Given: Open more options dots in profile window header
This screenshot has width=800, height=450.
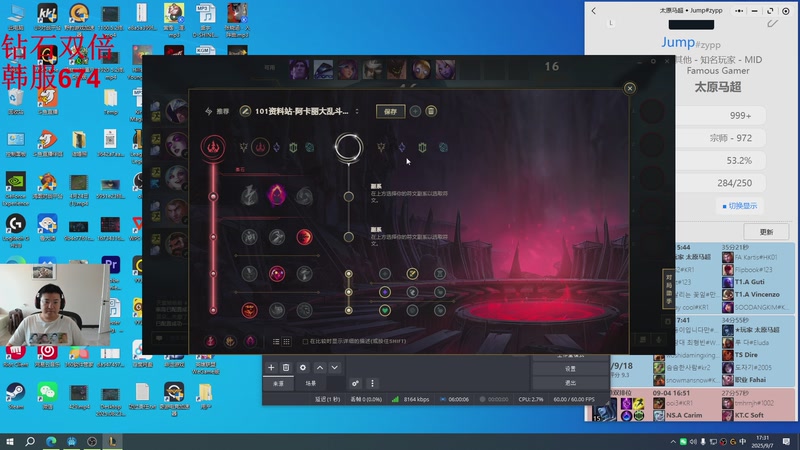Looking at the screenshot, I should coord(739,11).
